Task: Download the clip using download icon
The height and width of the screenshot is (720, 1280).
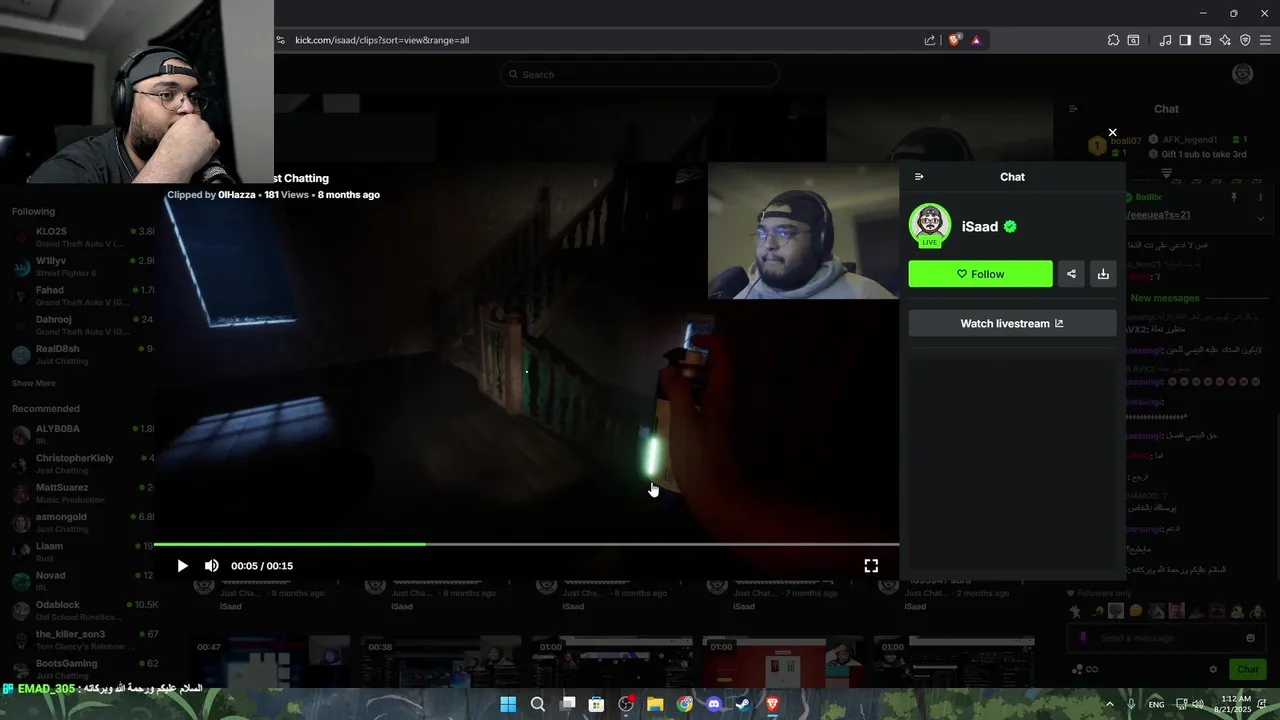Action: (1103, 274)
